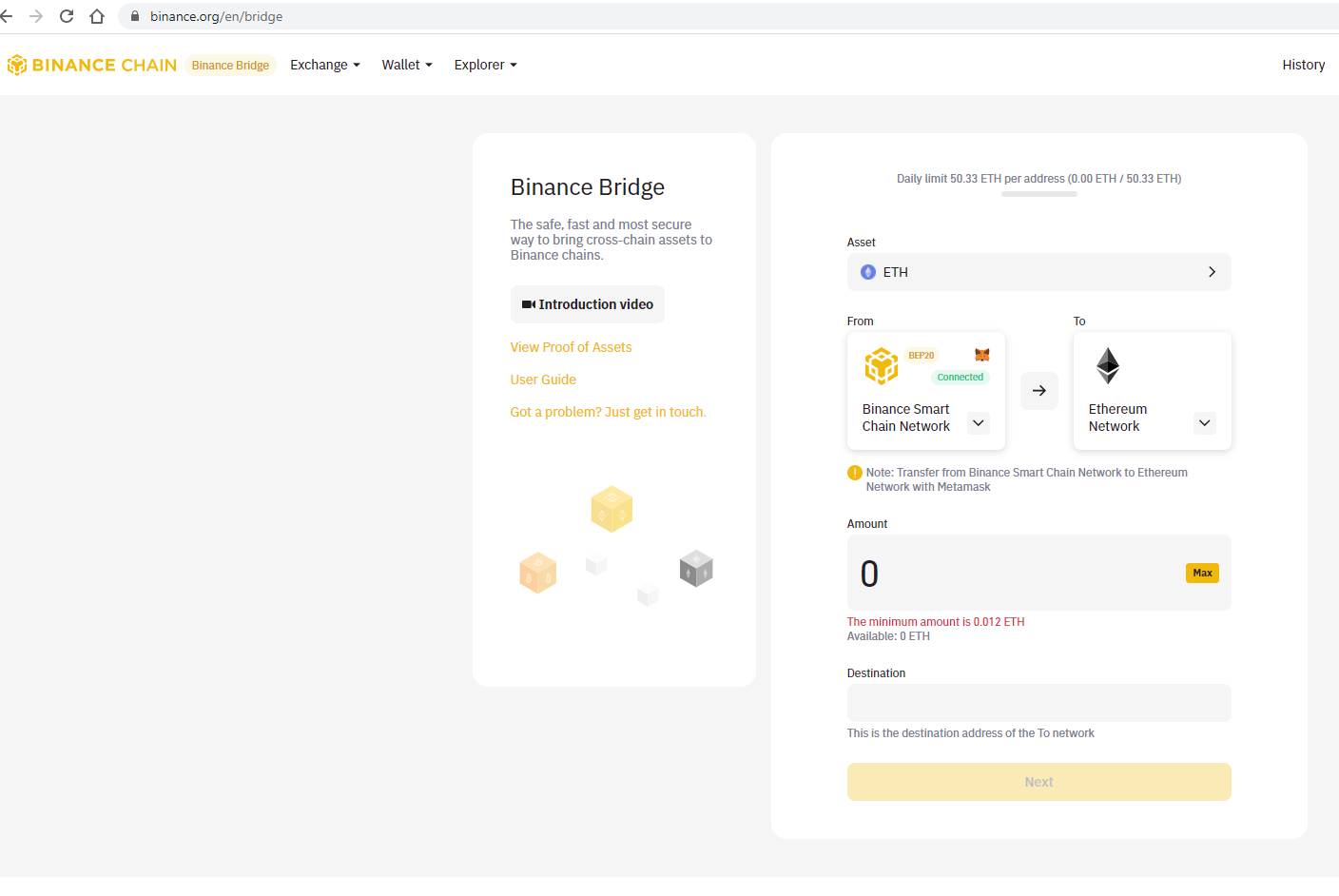Open the View Proof of Assets link
This screenshot has height=896, width=1339.
coord(571,347)
